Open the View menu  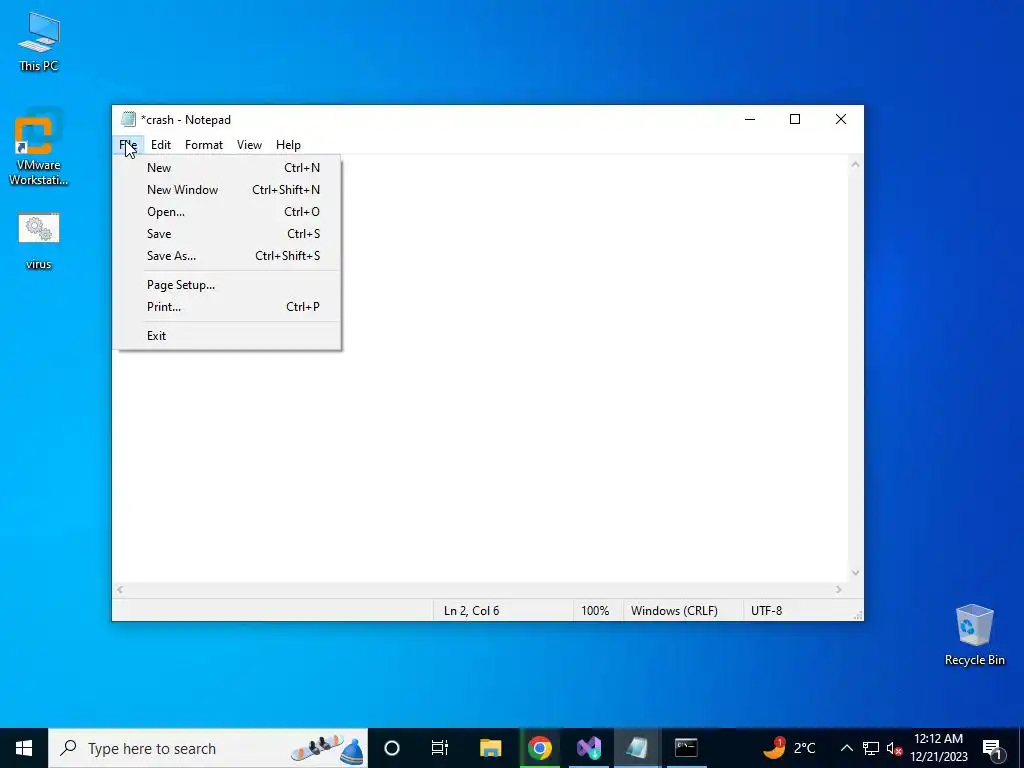pyautogui.click(x=249, y=145)
